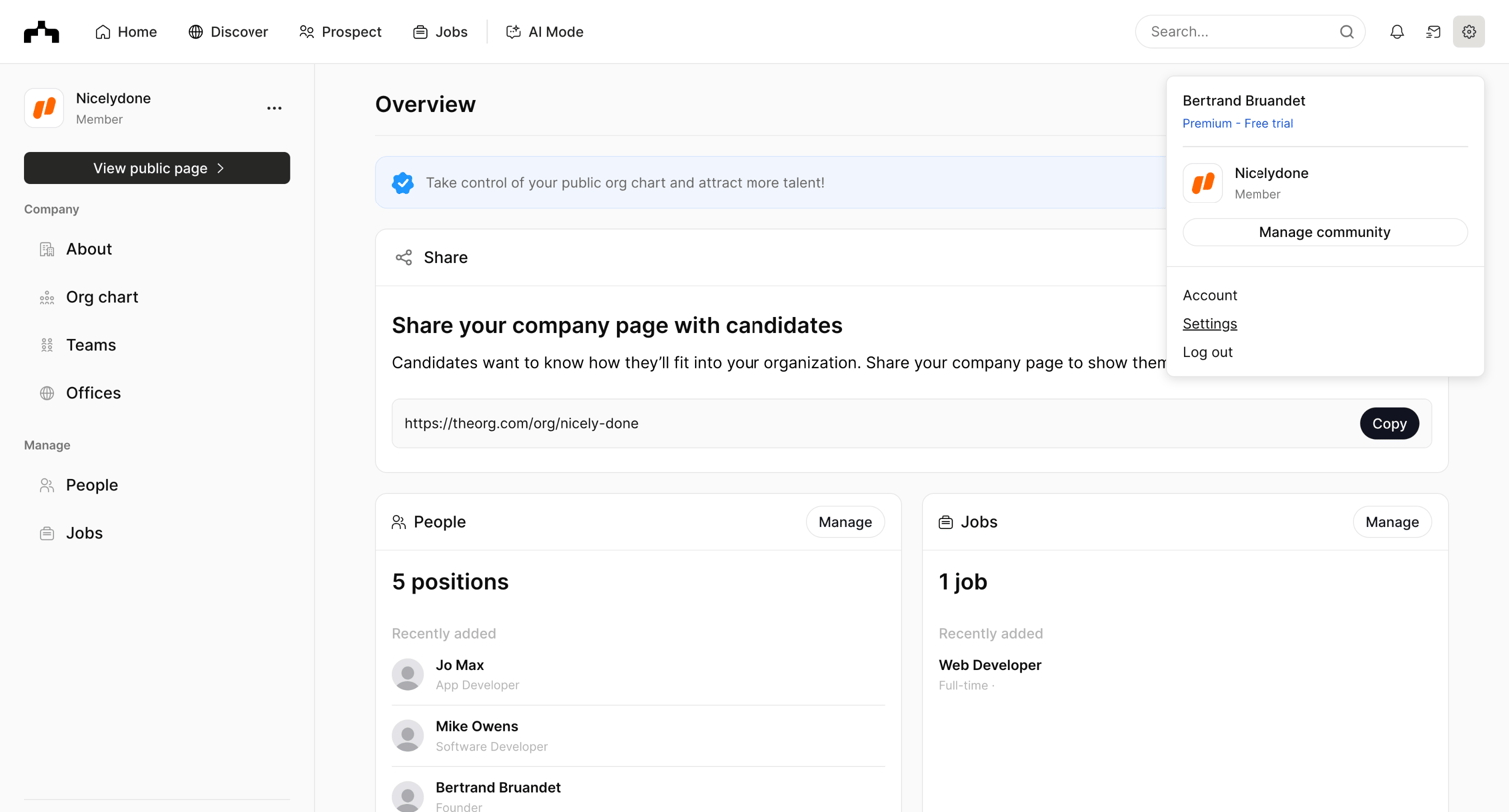Click Mike Owens avatar

coord(408,736)
